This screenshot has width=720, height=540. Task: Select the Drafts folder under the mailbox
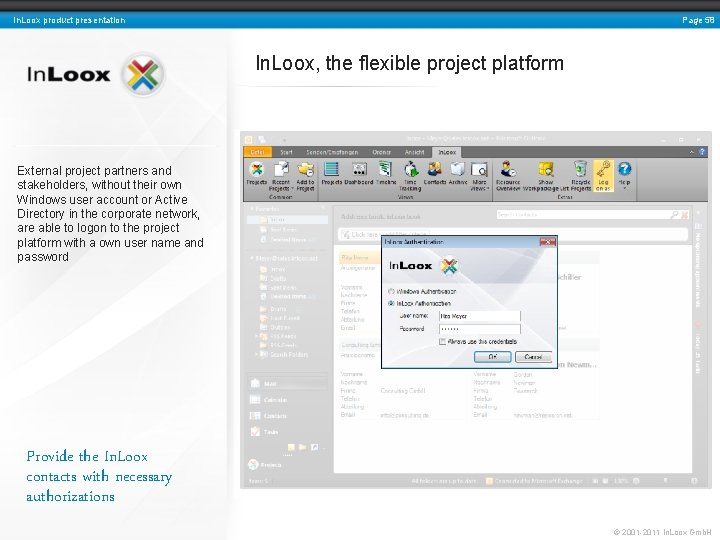[274, 278]
